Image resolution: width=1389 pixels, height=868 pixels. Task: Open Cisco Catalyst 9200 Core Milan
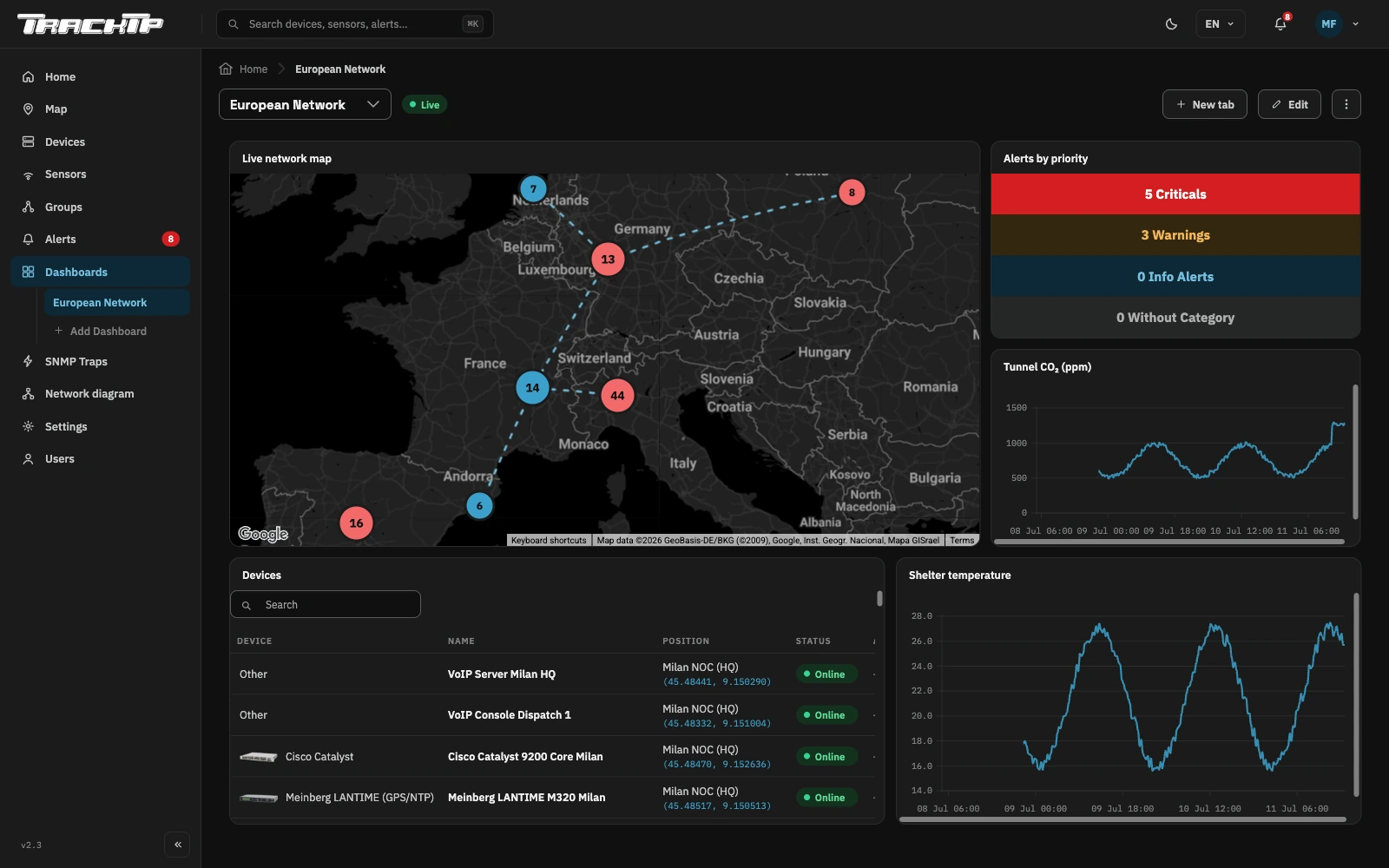click(x=525, y=757)
